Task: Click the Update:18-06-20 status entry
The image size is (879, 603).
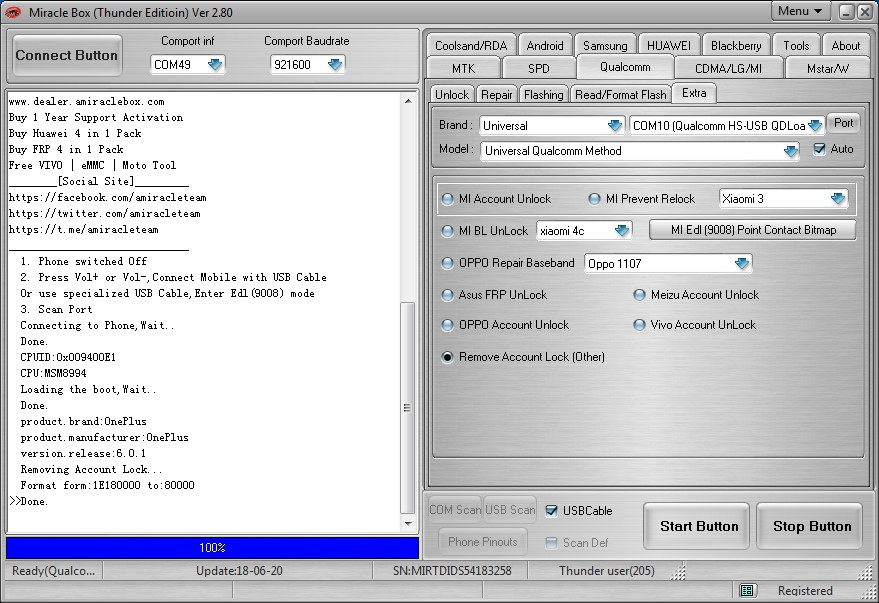Action: (239, 570)
